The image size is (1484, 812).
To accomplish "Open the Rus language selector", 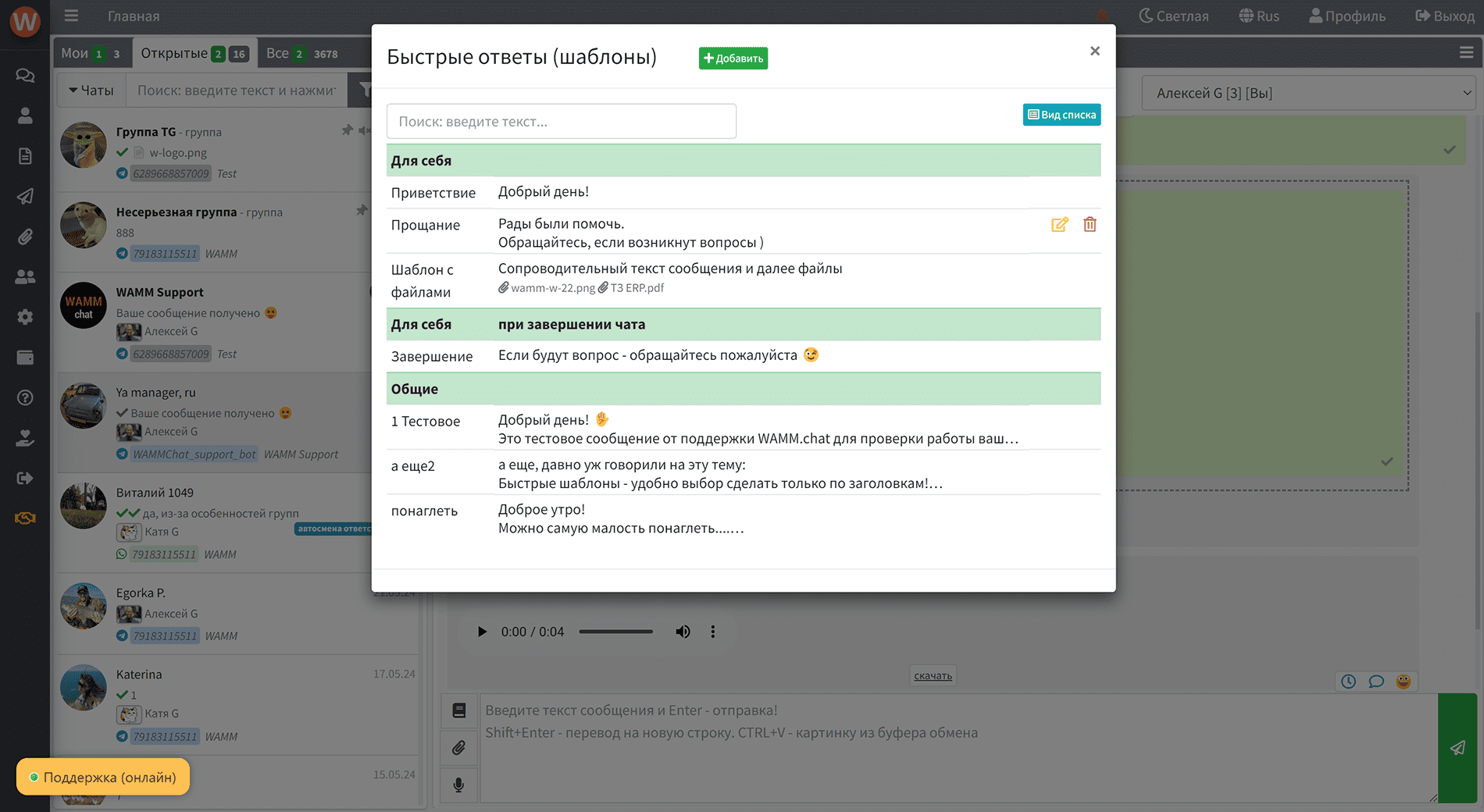I will click(1259, 16).
